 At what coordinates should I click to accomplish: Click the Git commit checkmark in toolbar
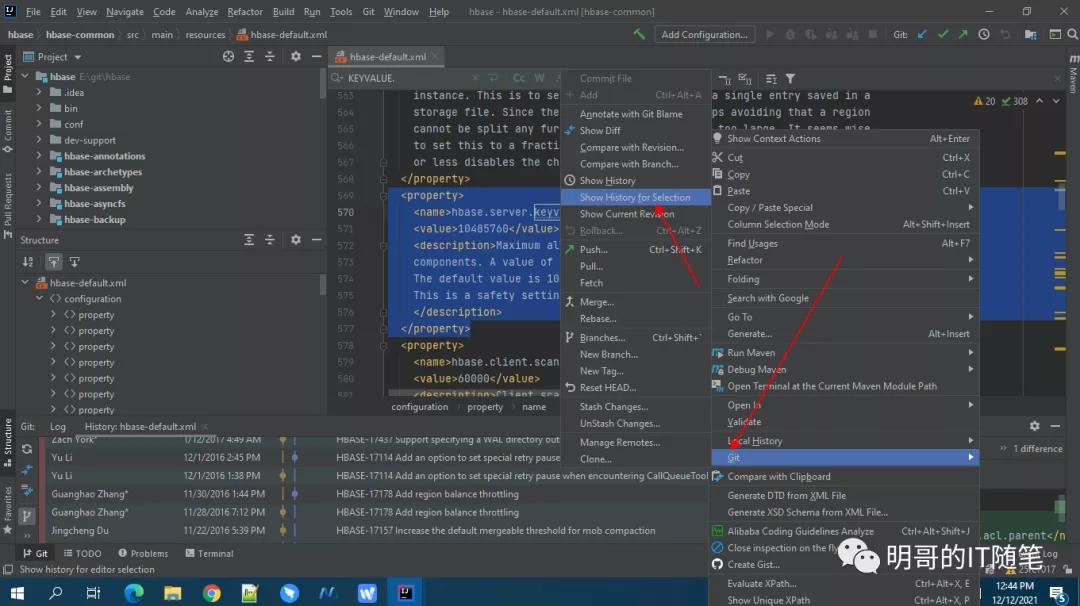(942, 34)
